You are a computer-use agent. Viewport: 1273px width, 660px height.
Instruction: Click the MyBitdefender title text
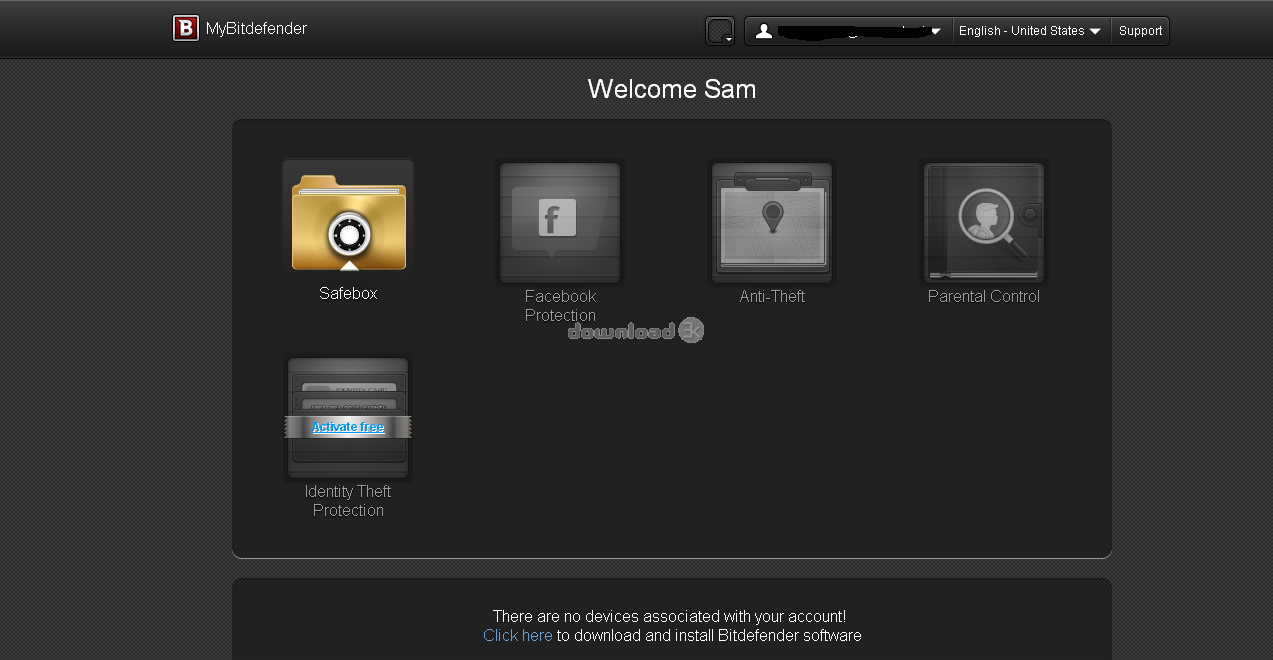coord(256,29)
